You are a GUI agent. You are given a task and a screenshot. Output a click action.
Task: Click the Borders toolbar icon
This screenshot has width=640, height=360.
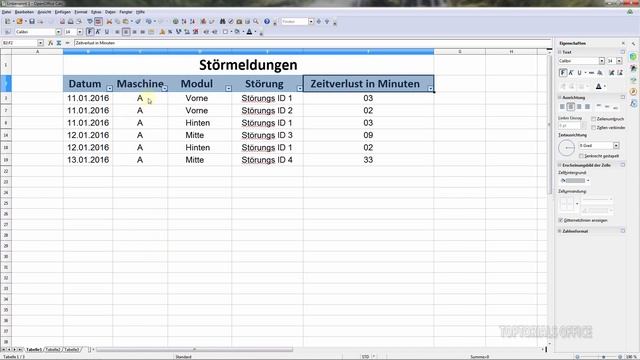pyautogui.click(x=225, y=32)
